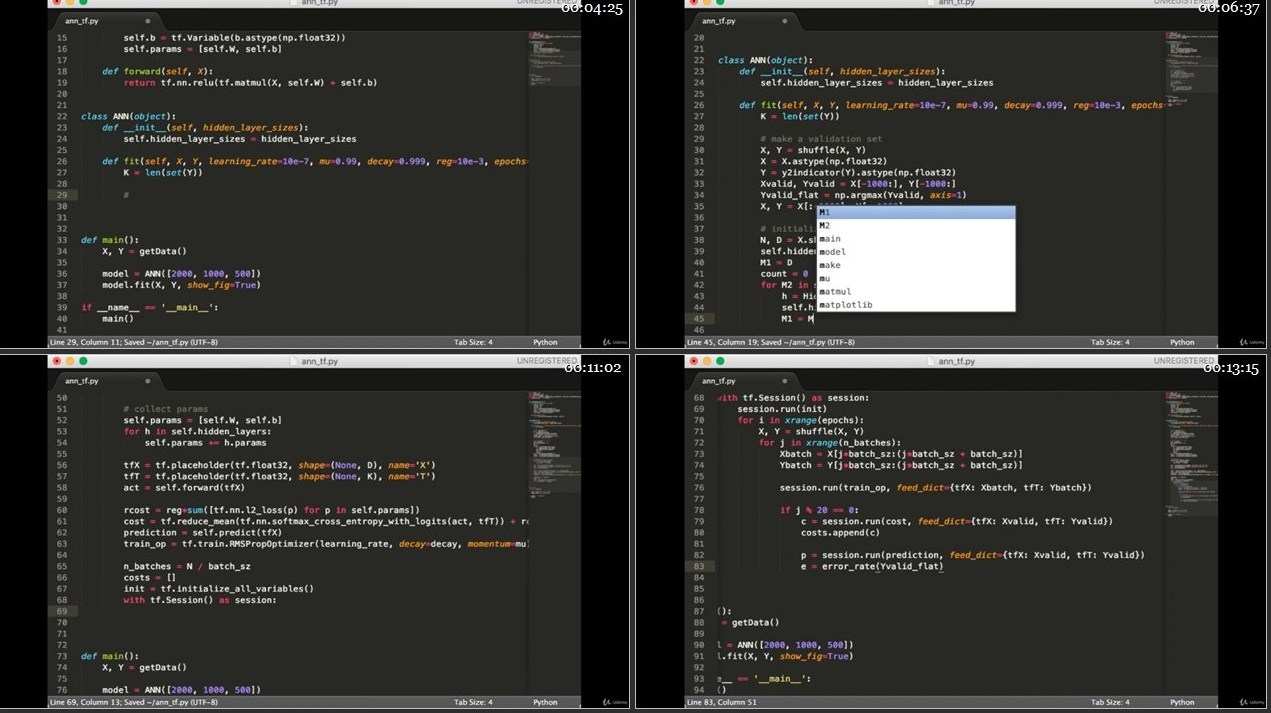This screenshot has width=1271, height=713.
Task: Click status text 'Line 83, Column 51'
Action: click(723, 702)
